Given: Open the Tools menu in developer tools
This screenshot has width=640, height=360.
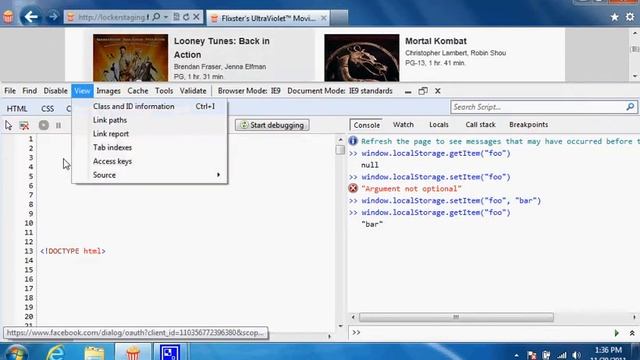Looking at the screenshot, I should pos(164,91).
